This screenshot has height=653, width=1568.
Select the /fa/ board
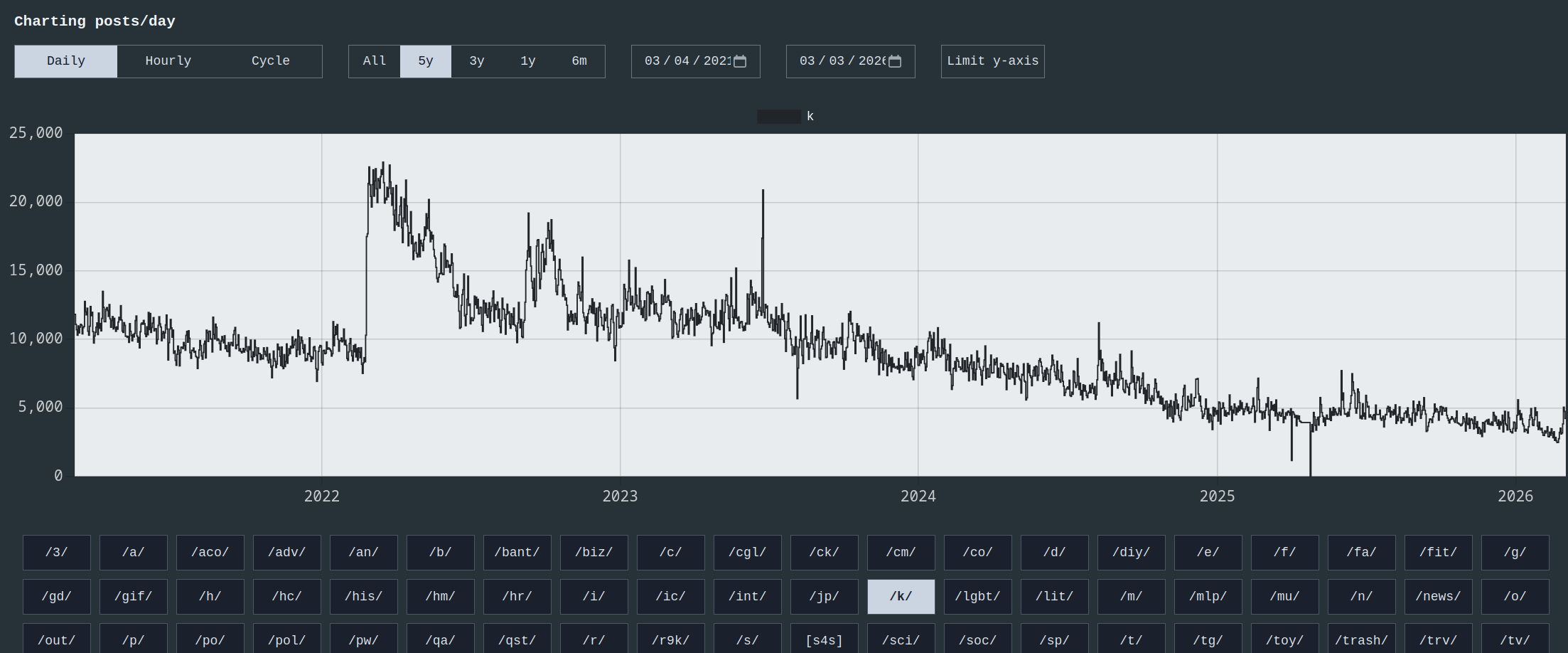(1362, 553)
